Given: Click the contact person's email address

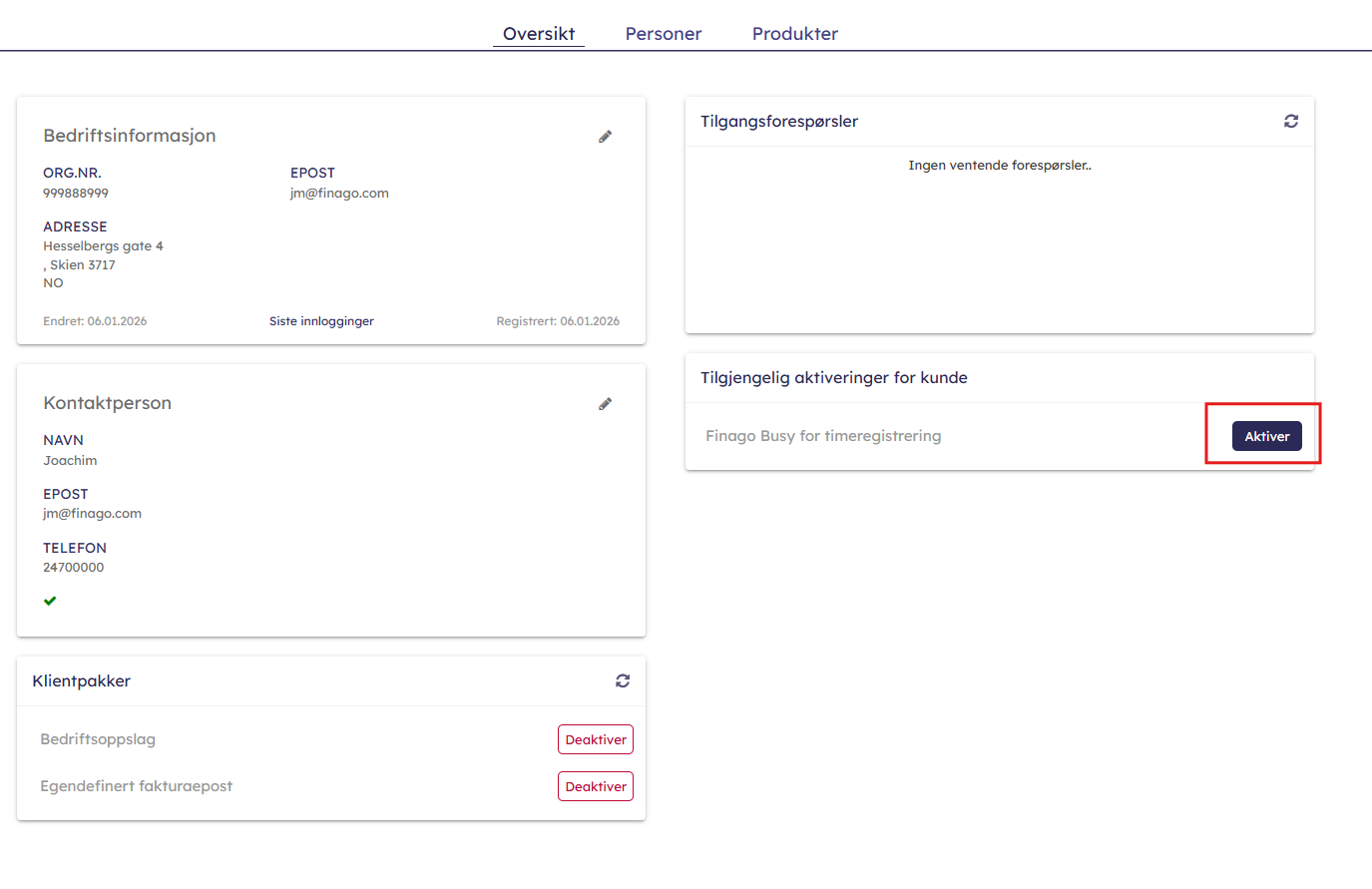Looking at the screenshot, I should (x=92, y=514).
